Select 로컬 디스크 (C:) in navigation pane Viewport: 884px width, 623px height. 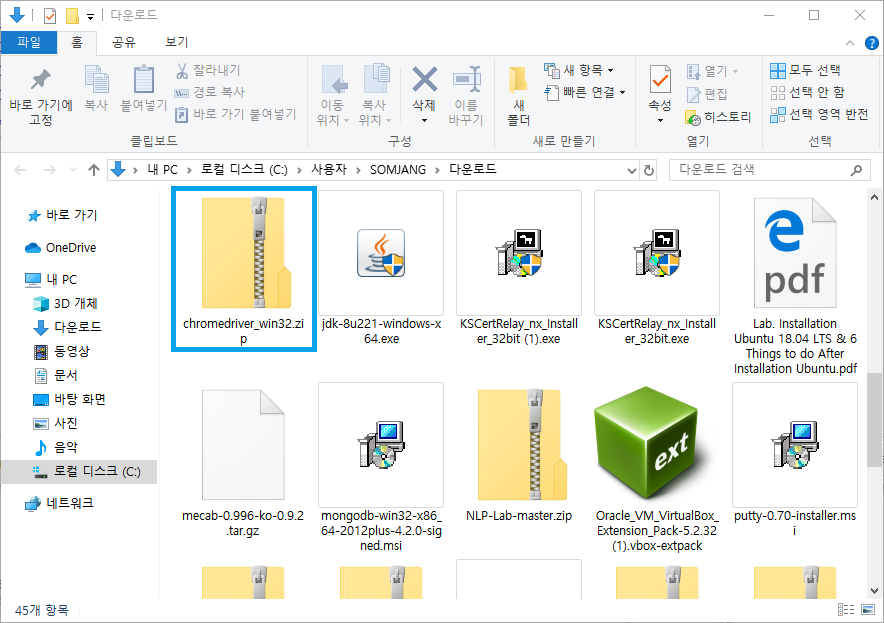tap(79, 472)
